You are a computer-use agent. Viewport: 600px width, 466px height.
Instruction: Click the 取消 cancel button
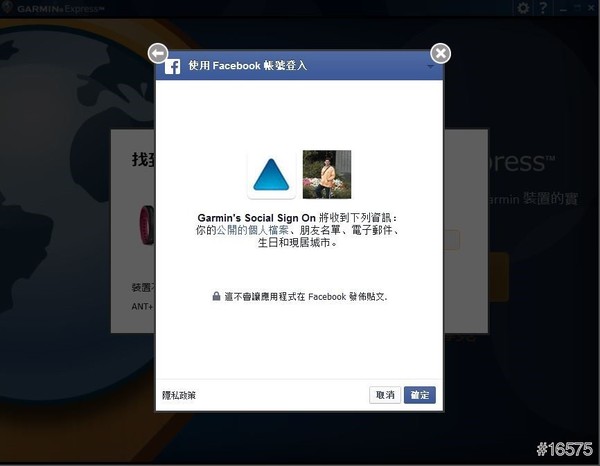coord(385,395)
